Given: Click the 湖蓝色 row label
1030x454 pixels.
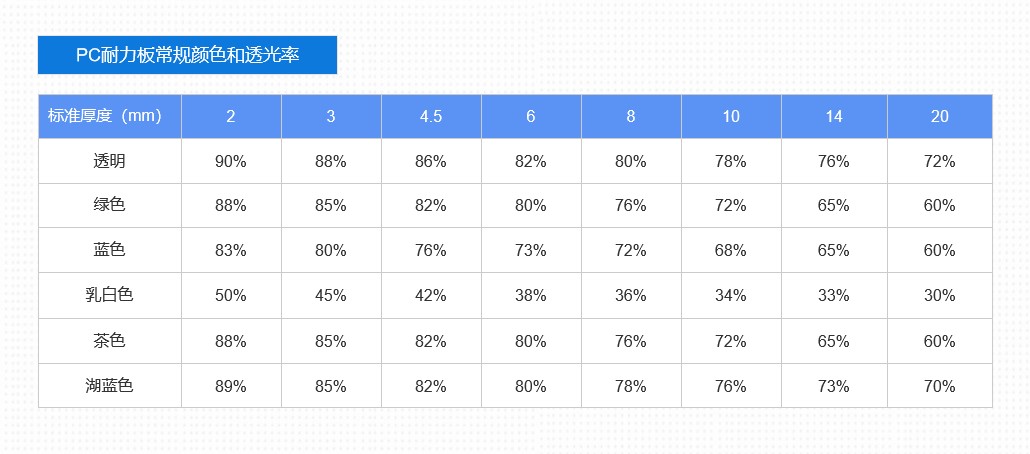Looking at the screenshot, I should [110, 386].
